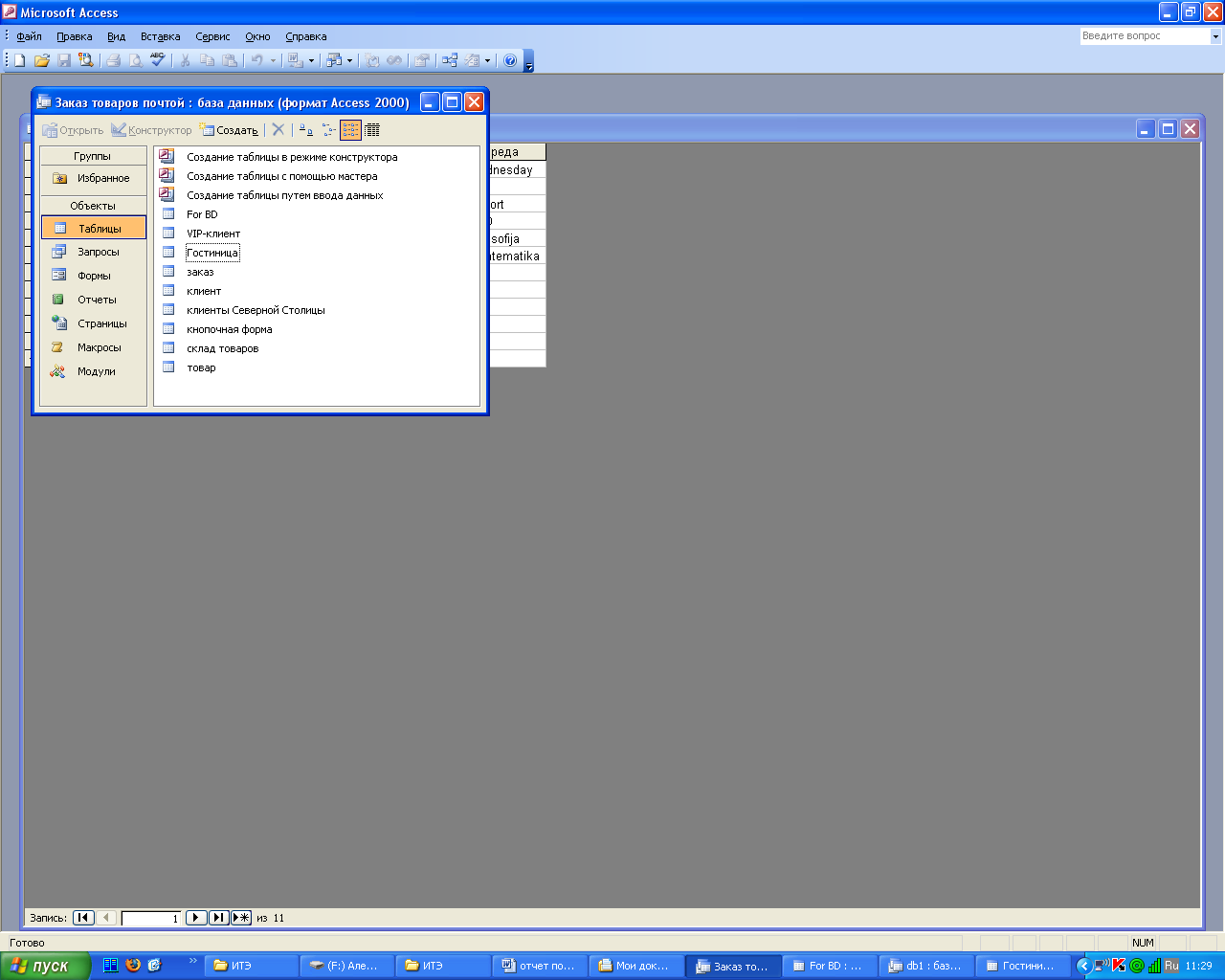Click the Analyze icon in the toolbar
This screenshot has width=1225, height=980.
pyautogui.click(x=333, y=60)
